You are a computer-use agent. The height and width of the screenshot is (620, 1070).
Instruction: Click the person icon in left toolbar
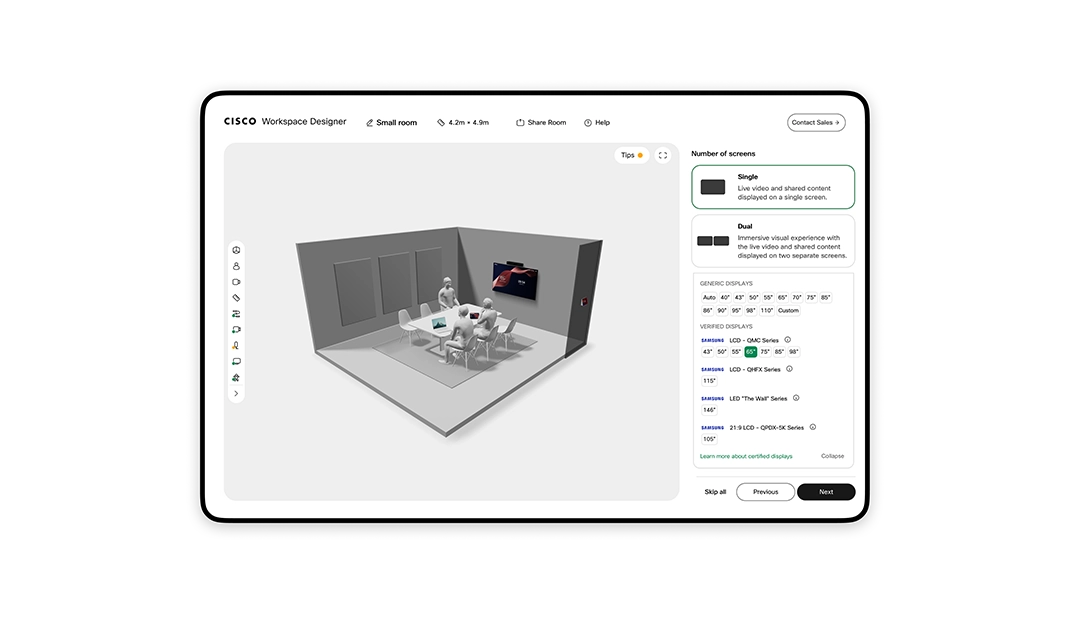tap(236, 266)
